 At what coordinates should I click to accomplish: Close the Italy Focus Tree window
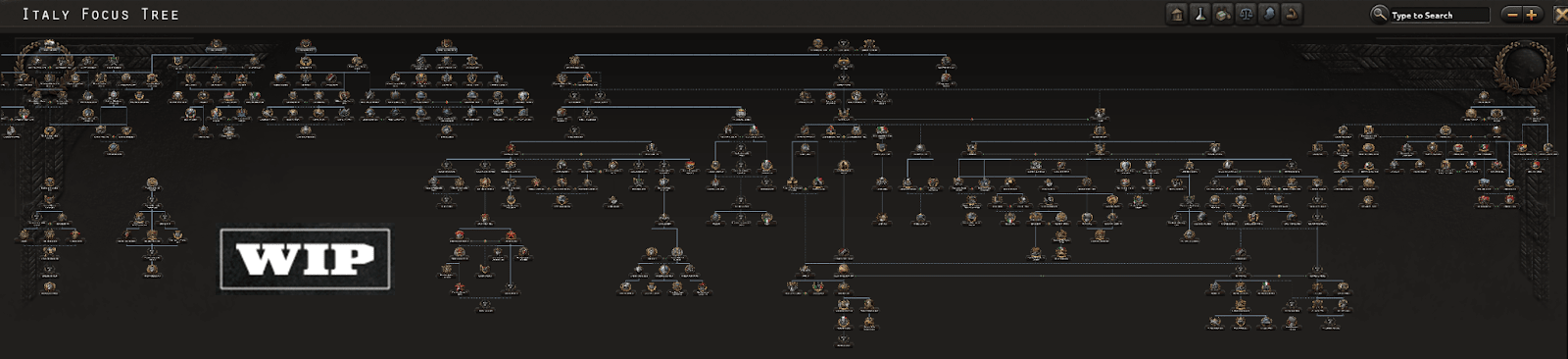(1560, 15)
